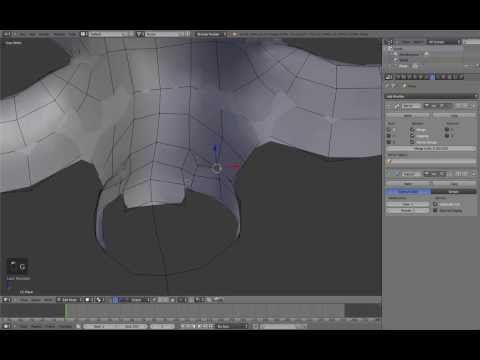This screenshot has width=480, height=360.
Task: Click Copy on the Mirror modifier
Action: coord(454,115)
